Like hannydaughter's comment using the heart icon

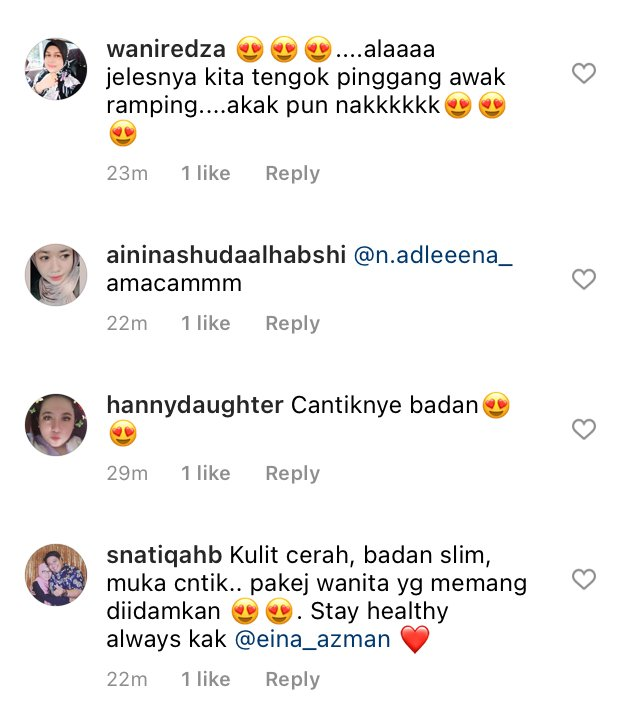pos(583,429)
